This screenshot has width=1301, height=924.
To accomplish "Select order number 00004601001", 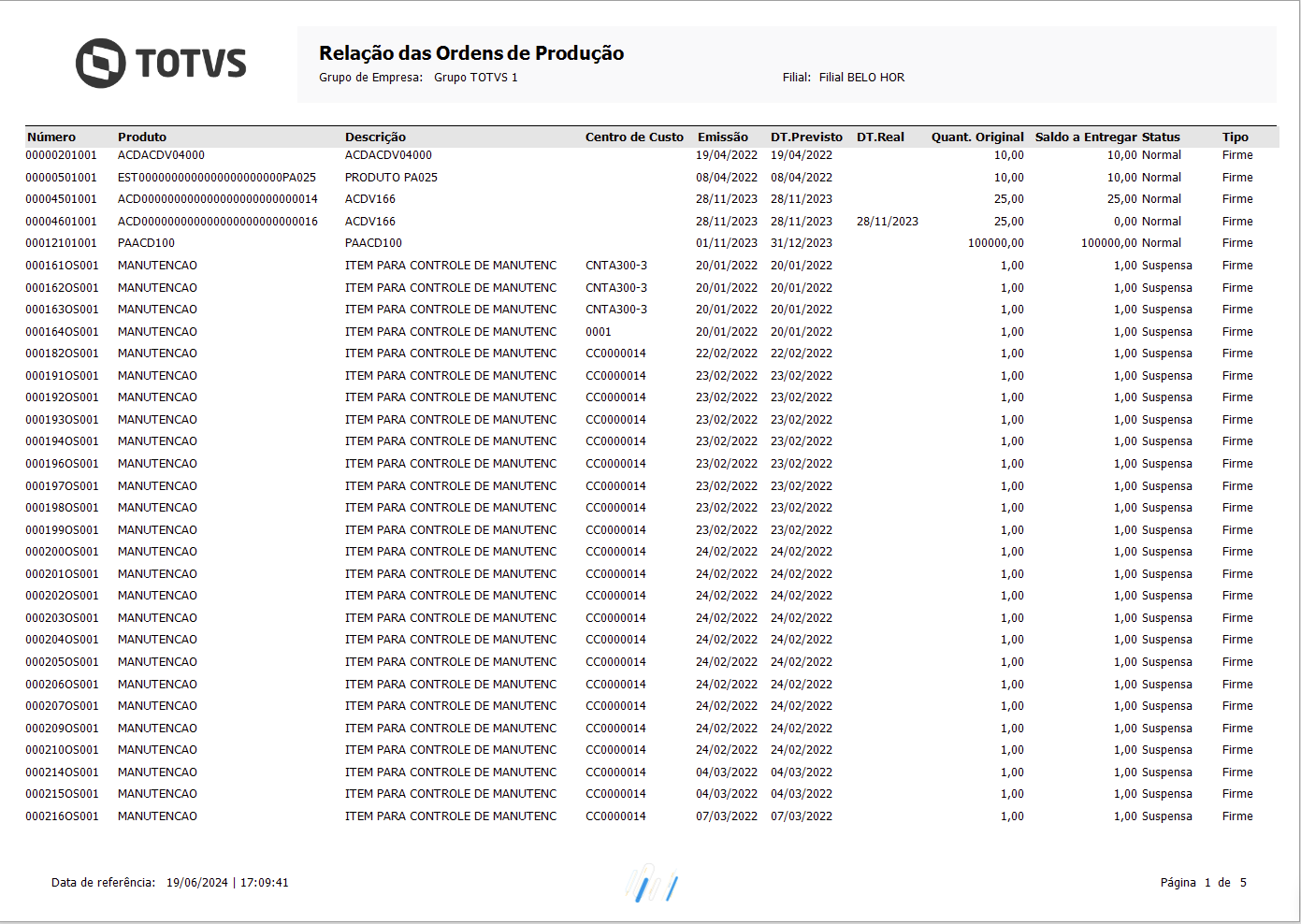I will [62, 222].
